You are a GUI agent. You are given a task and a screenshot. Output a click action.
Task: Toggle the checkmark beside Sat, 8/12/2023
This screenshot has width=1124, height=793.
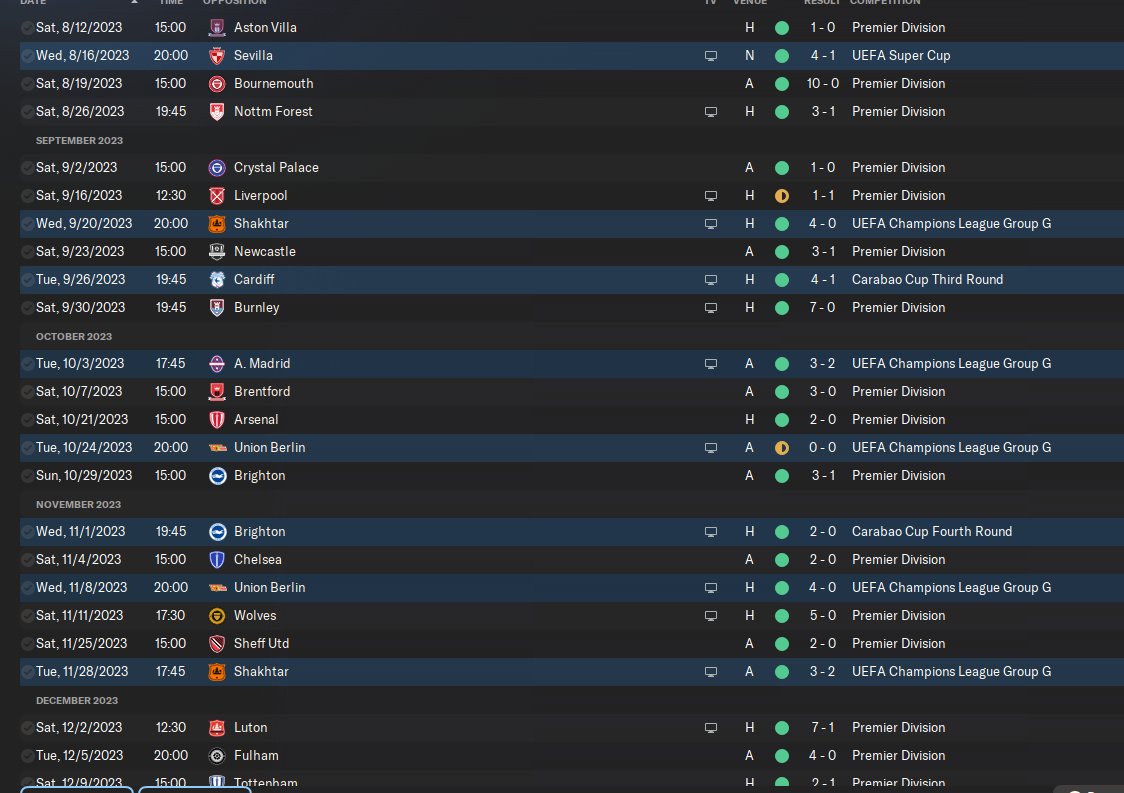click(x=27, y=28)
